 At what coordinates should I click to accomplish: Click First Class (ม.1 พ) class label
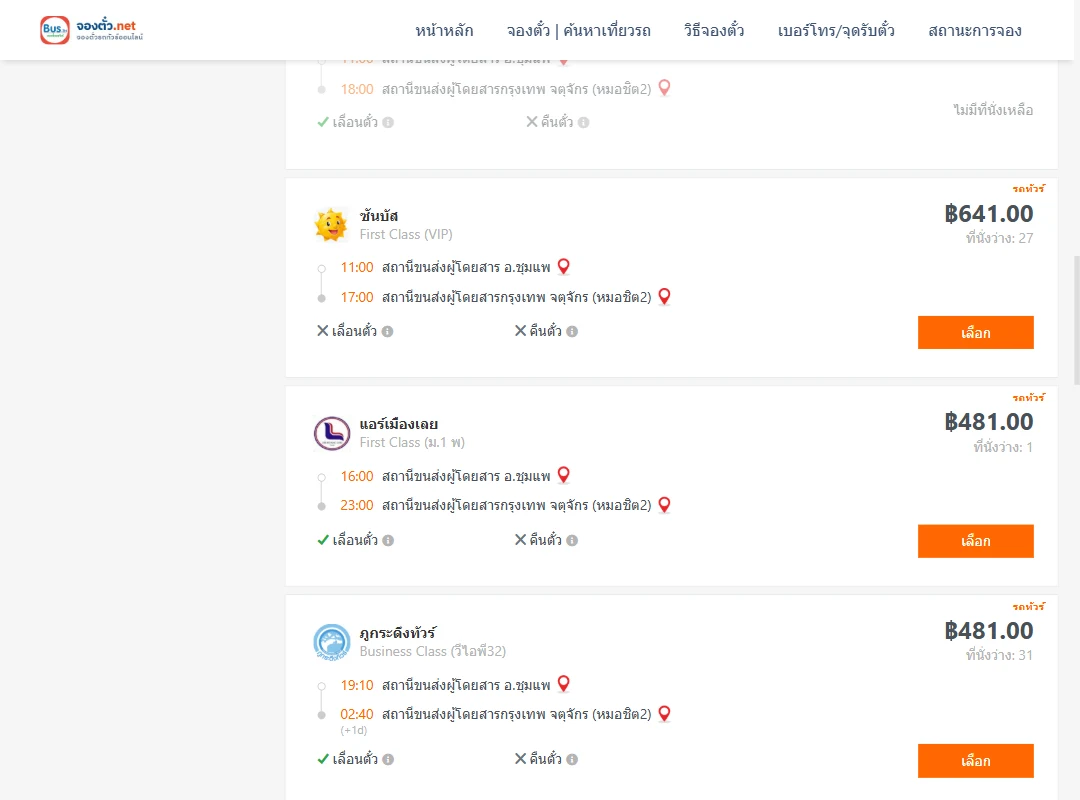(412, 442)
